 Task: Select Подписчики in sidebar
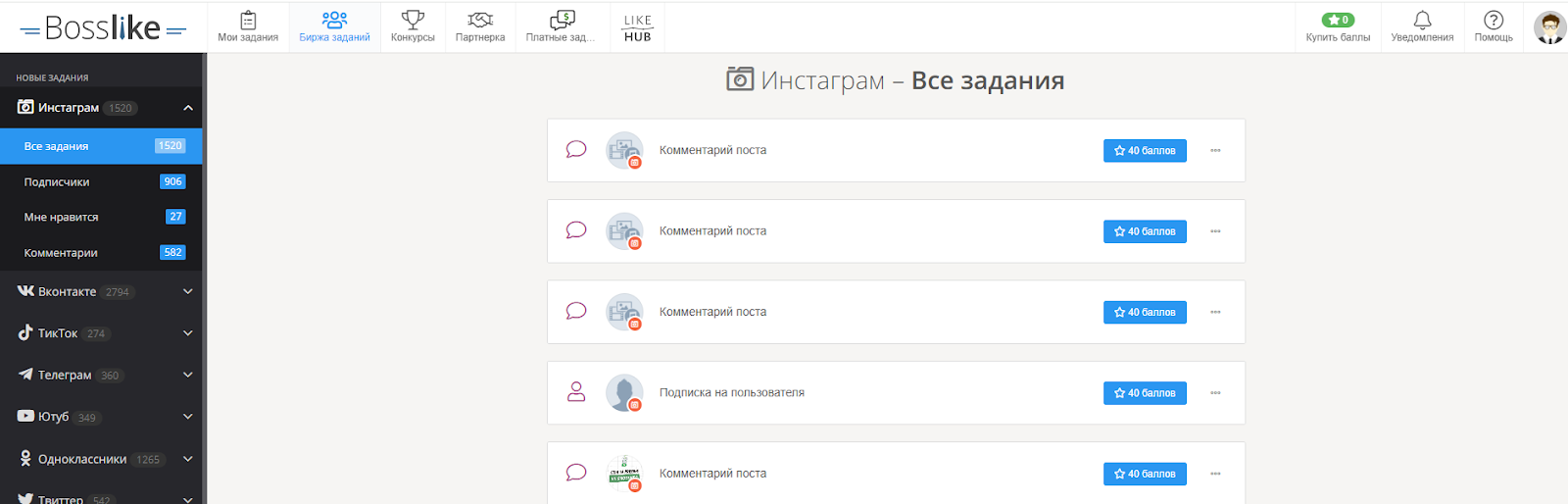click(x=101, y=181)
